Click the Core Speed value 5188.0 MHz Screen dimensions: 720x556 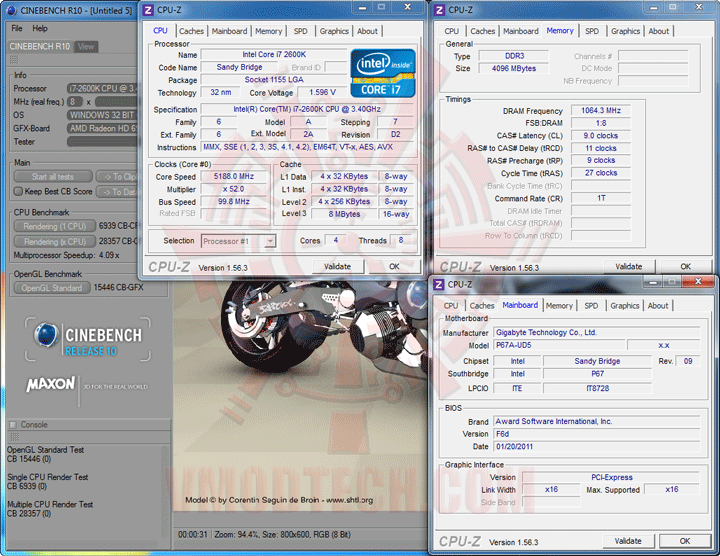tap(234, 176)
